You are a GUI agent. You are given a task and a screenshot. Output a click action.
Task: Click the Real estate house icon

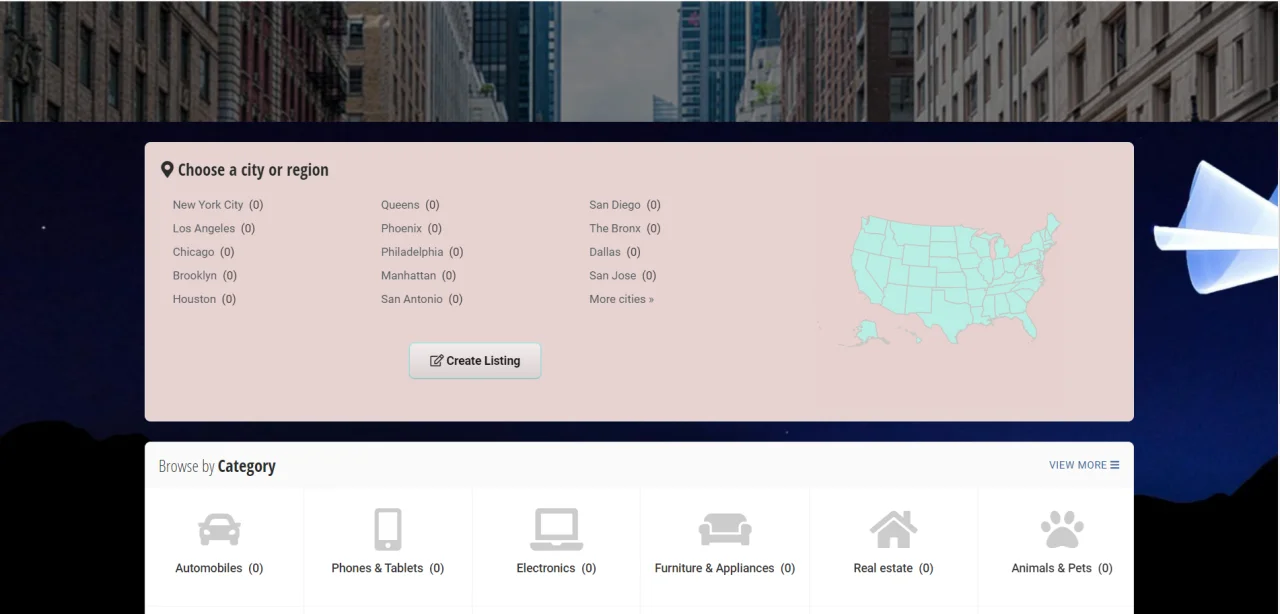(x=894, y=529)
